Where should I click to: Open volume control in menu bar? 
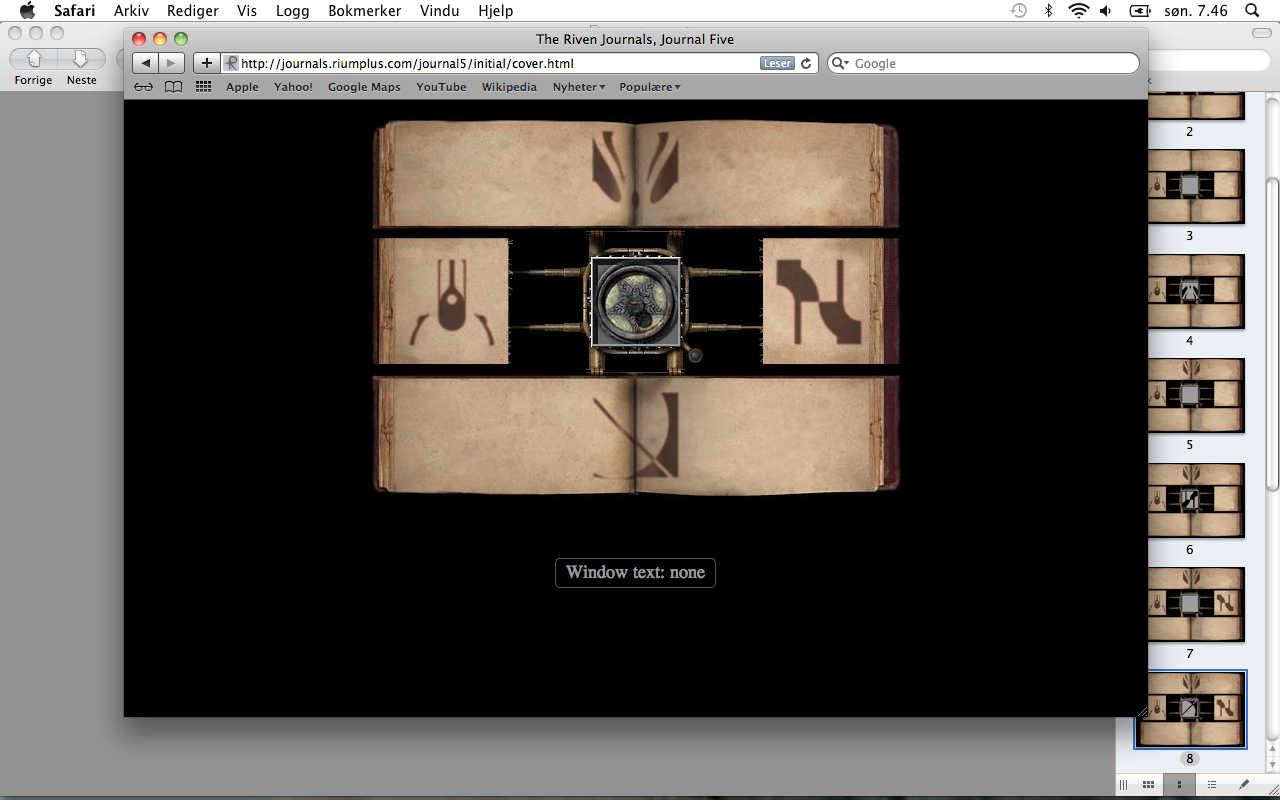tap(1106, 11)
